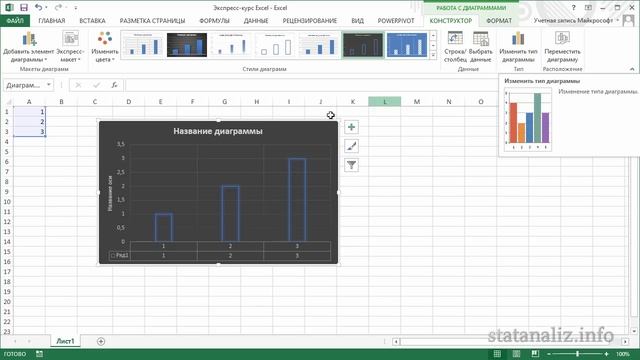Switch to Page Layout view

coord(516,354)
